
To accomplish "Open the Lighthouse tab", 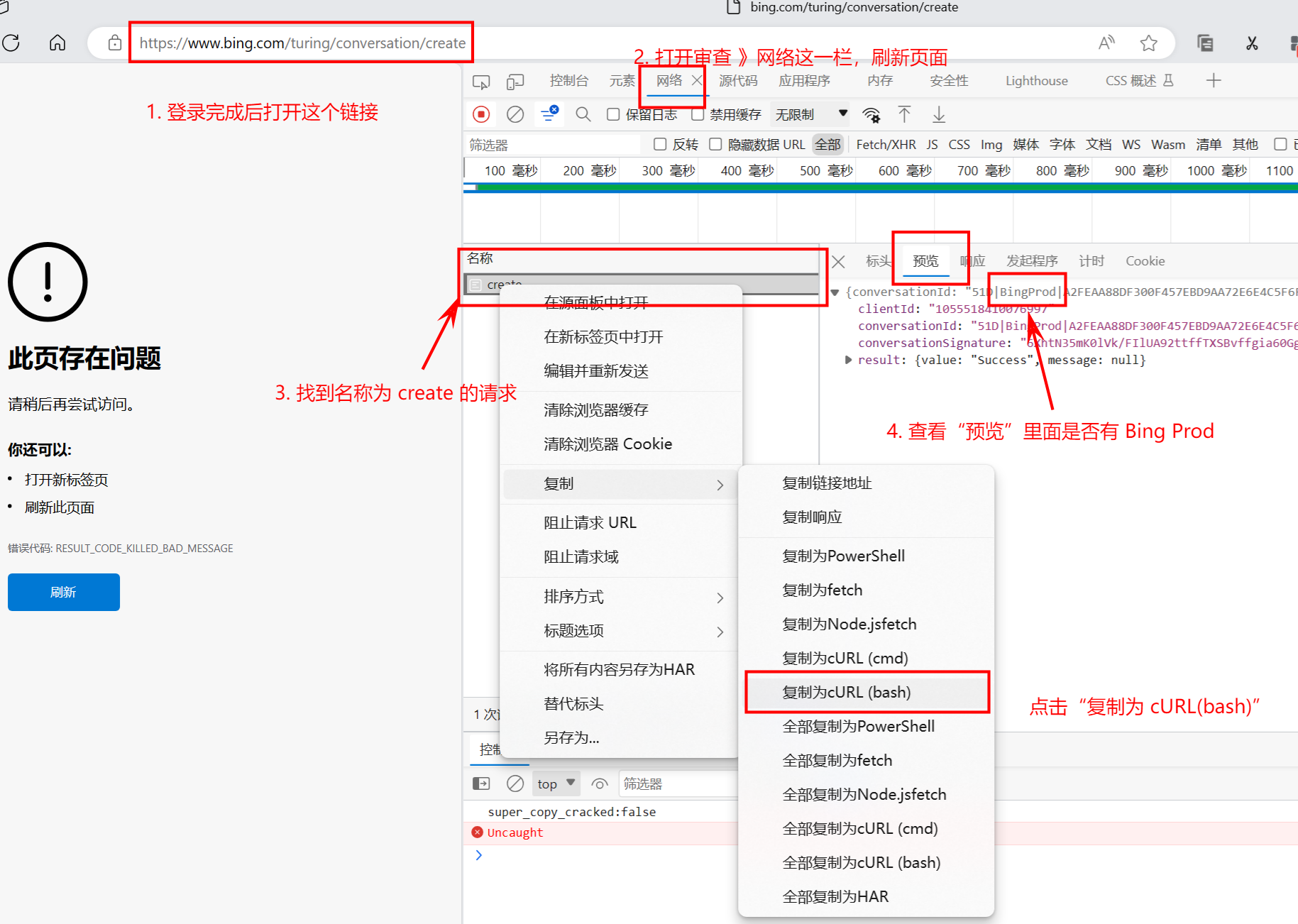I will 1036,81.
